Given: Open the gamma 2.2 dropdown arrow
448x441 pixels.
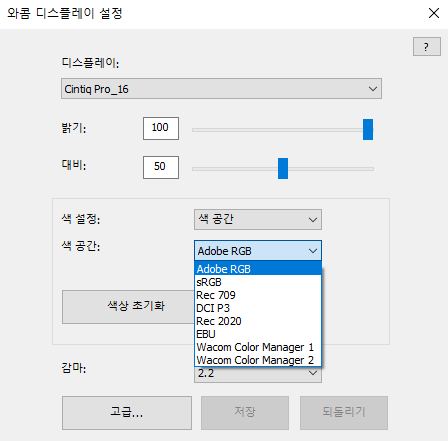Looking at the screenshot, I should click(x=313, y=373).
